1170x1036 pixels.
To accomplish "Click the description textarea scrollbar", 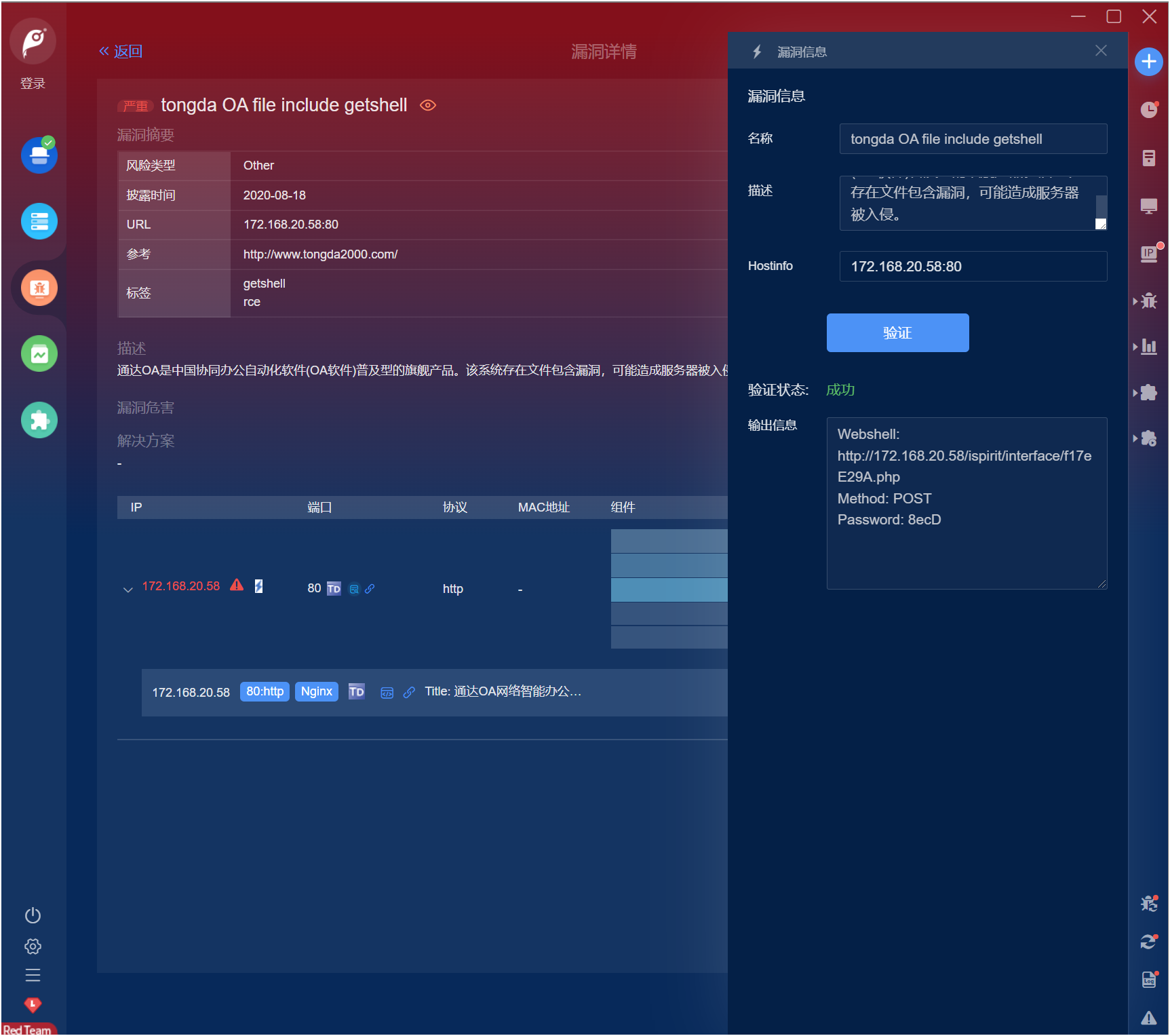I will click(x=1101, y=208).
